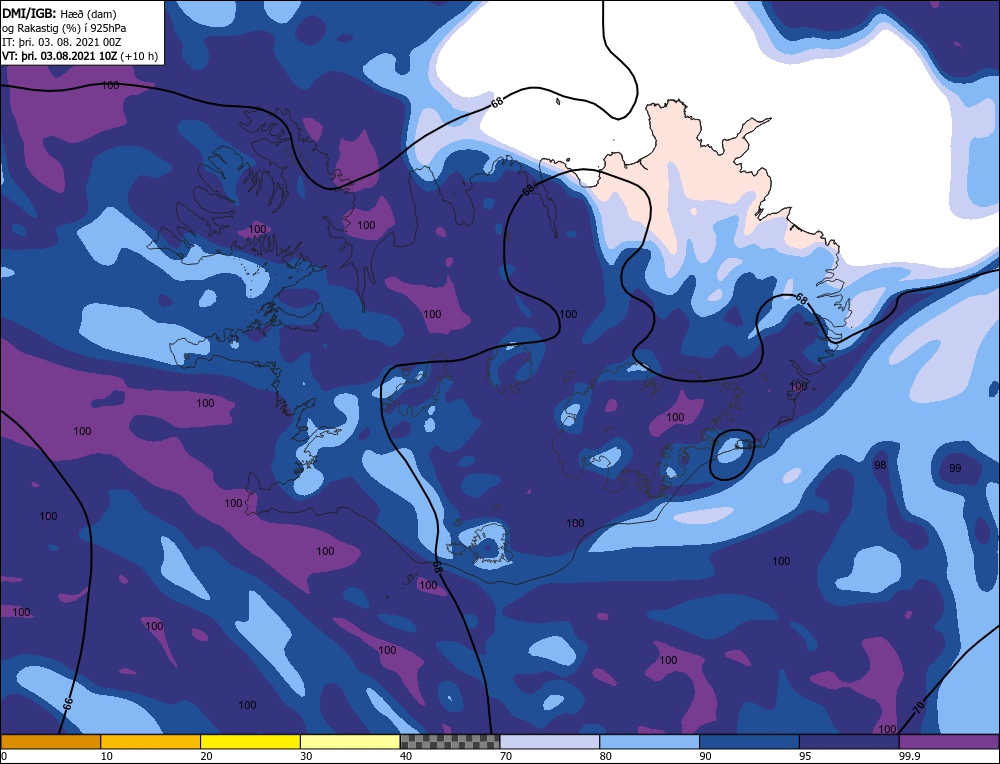Image resolution: width=1000 pixels, height=764 pixels.
Task: Click the yellow 20-30 legend swatch
Action: [x=251, y=742]
